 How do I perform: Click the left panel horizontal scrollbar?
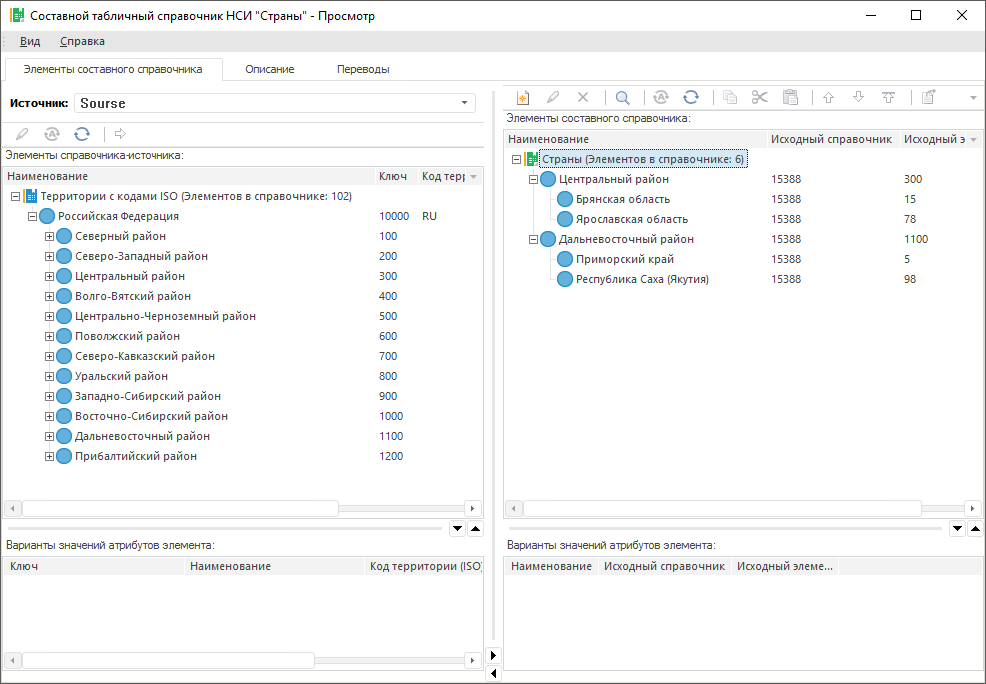[x=180, y=509]
